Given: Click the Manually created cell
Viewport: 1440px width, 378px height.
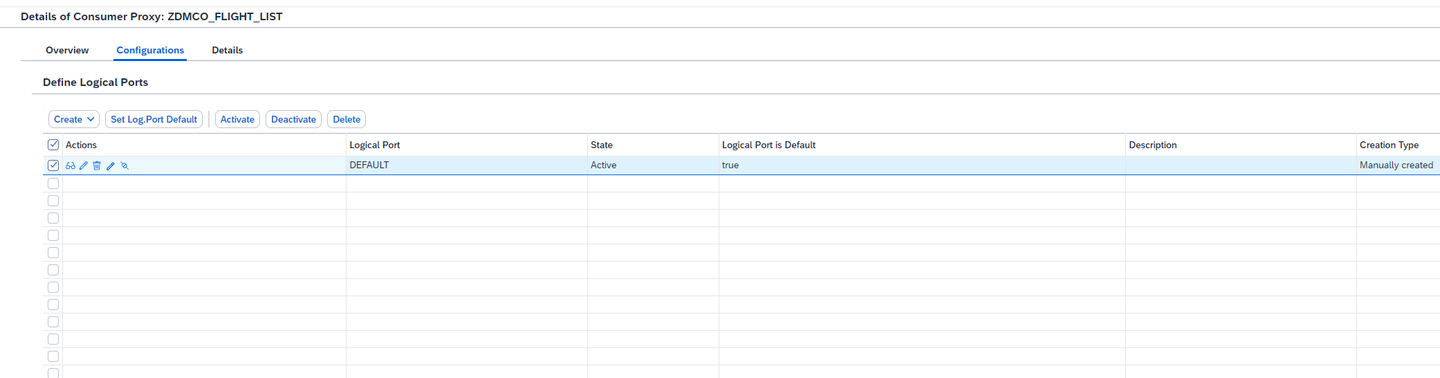Looking at the screenshot, I should coord(1398,165).
